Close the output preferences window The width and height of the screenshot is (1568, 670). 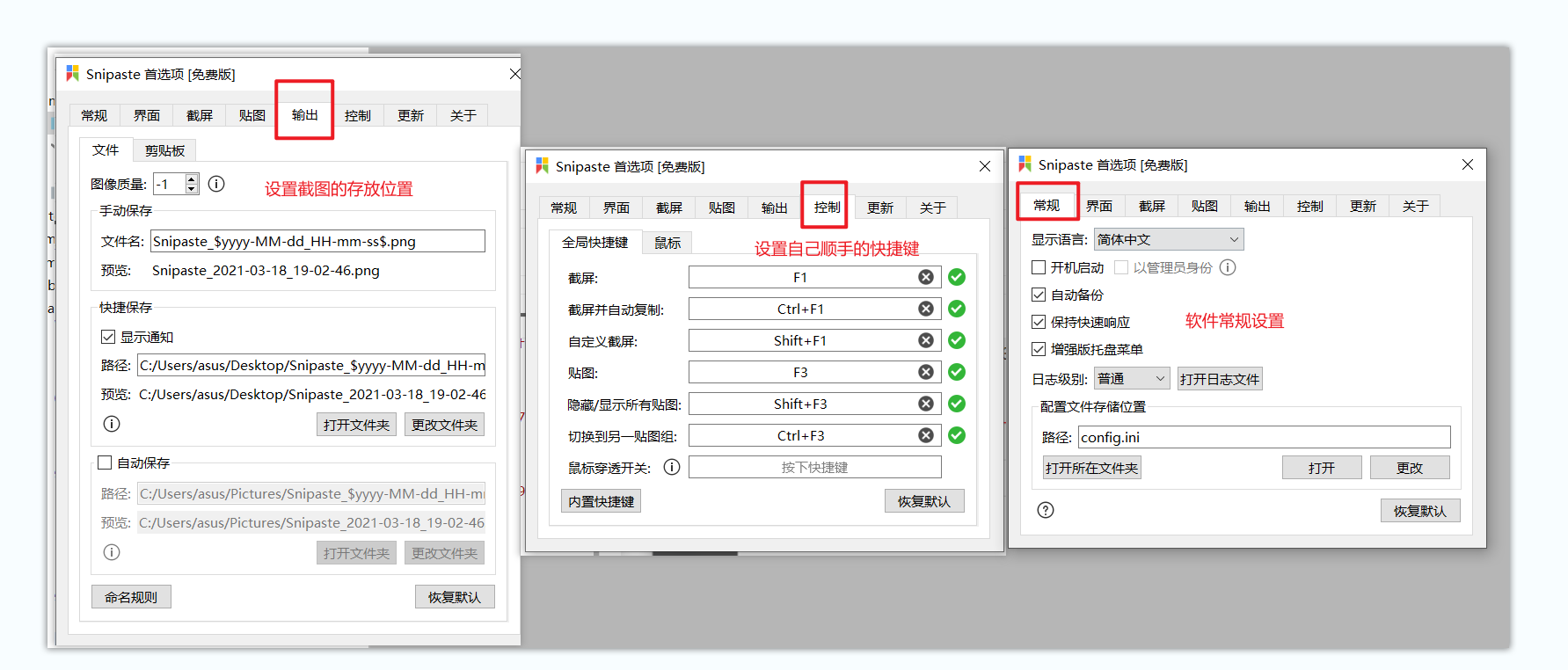click(x=515, y=74)
